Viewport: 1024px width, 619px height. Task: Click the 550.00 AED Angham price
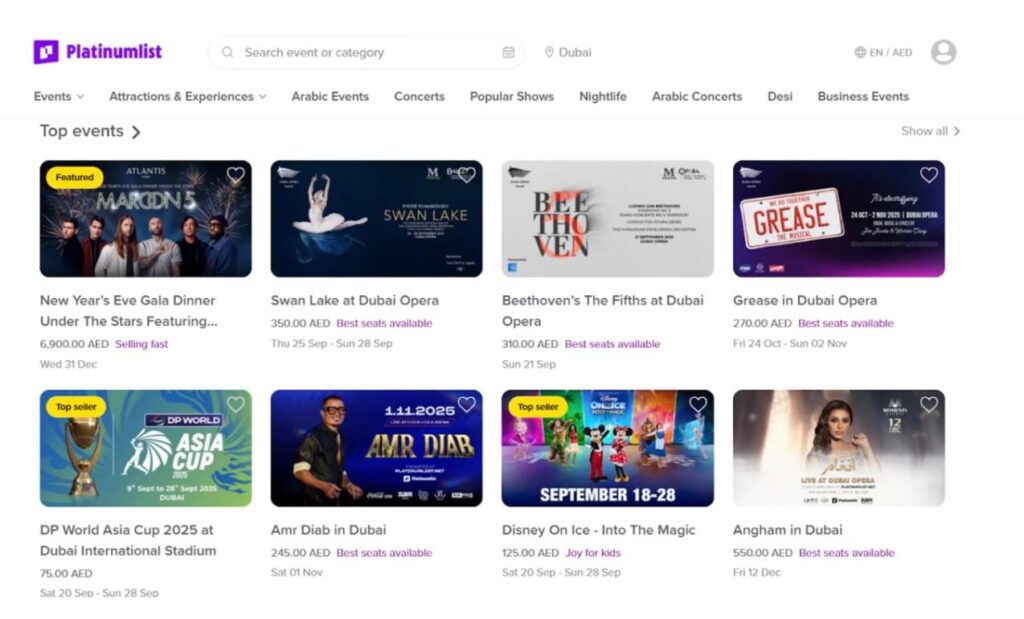tap(762, 553)
